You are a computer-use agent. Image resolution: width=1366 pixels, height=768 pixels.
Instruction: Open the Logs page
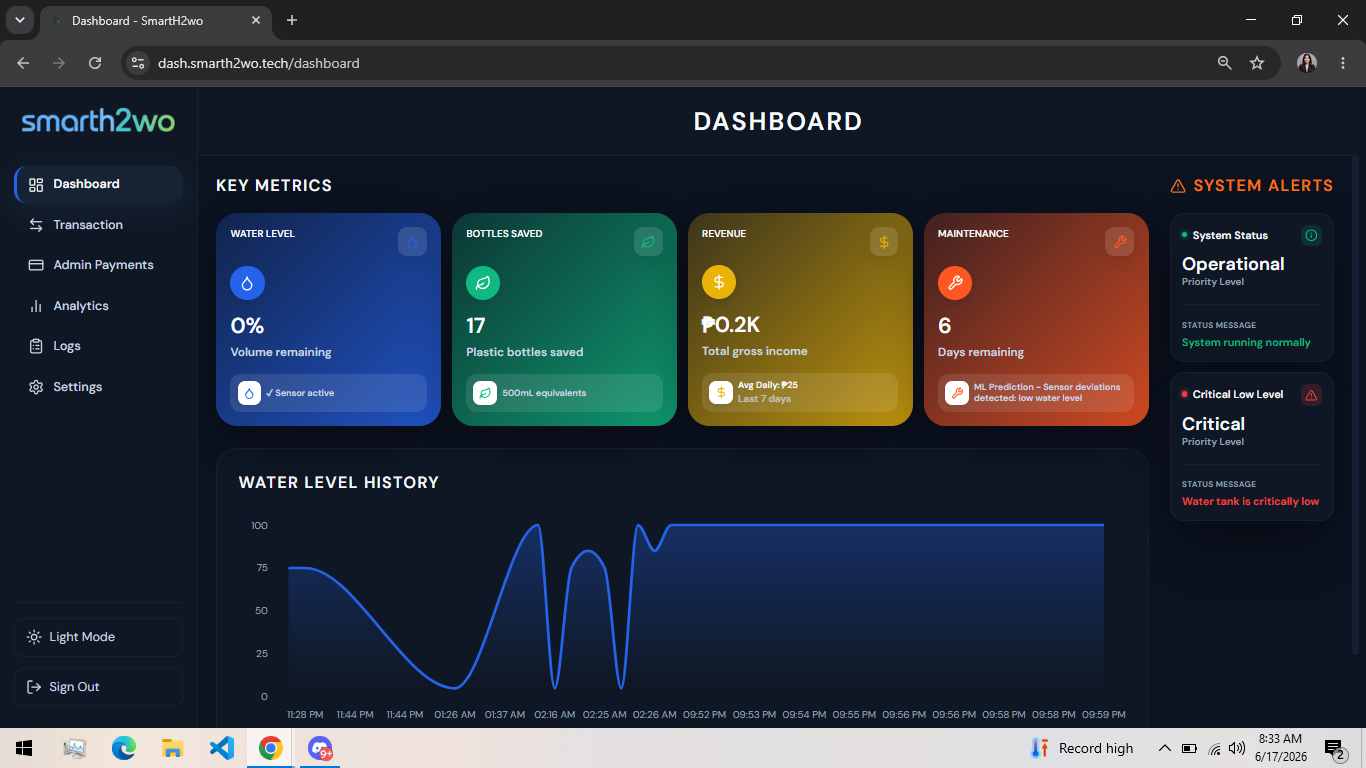tap(99, 346)
